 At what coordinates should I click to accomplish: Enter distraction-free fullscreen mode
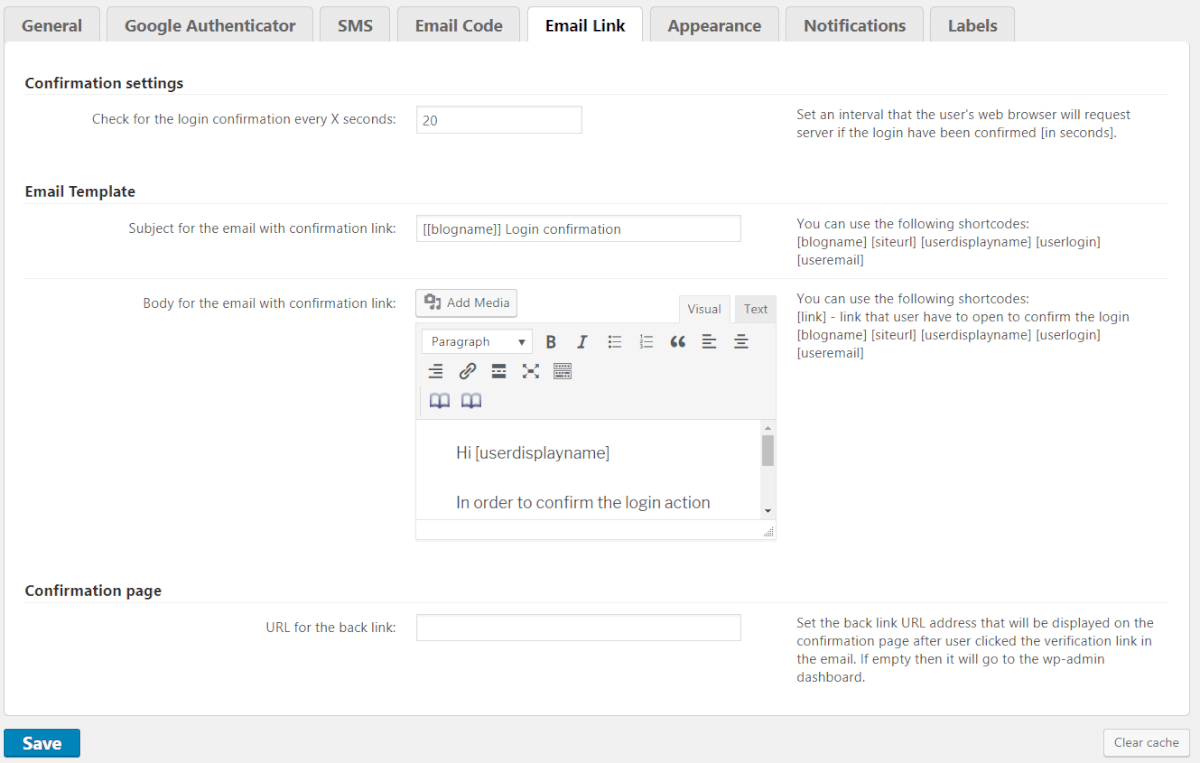(530, 372)
